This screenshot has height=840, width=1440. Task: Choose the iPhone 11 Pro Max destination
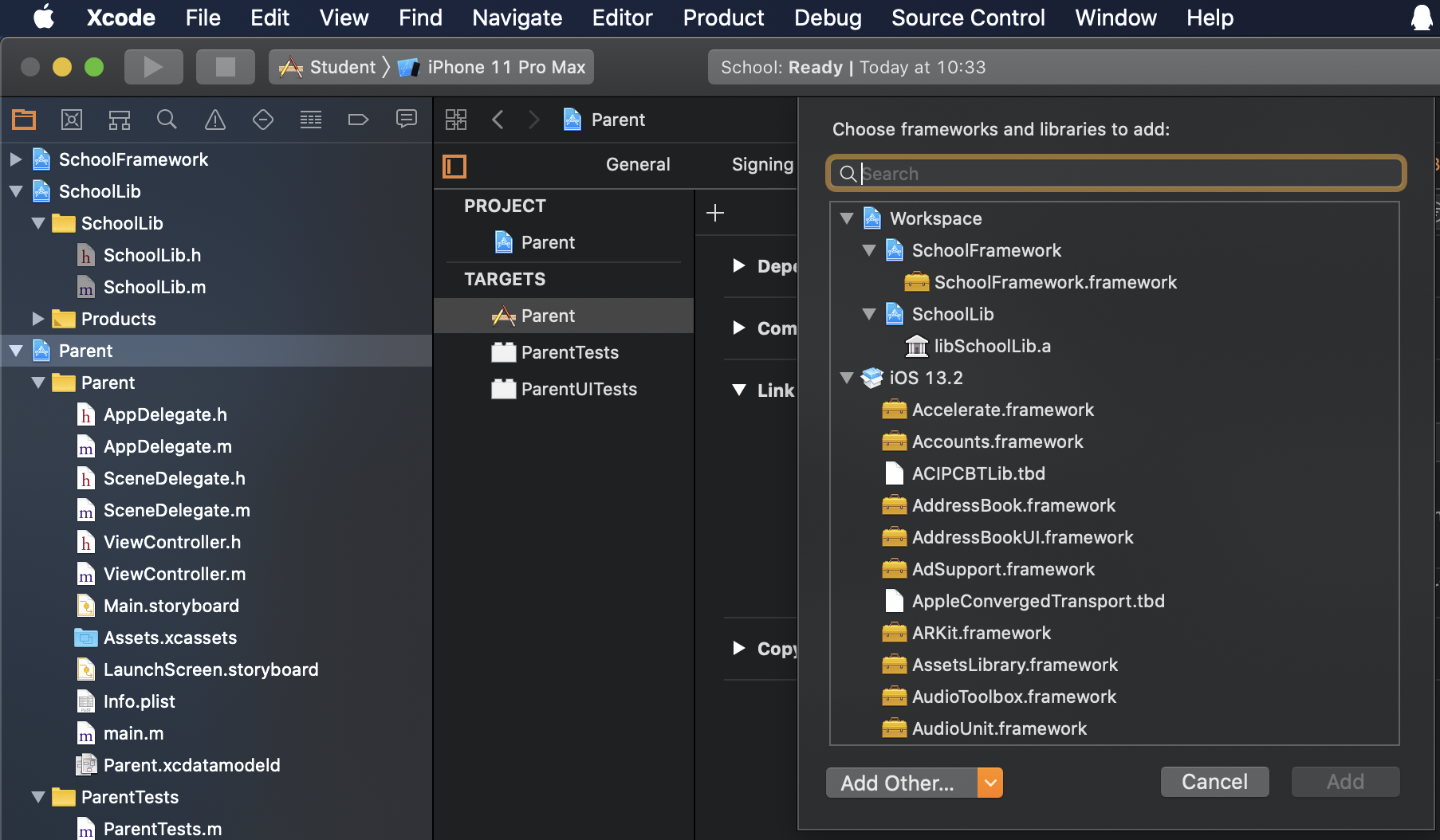pos(493,67)
